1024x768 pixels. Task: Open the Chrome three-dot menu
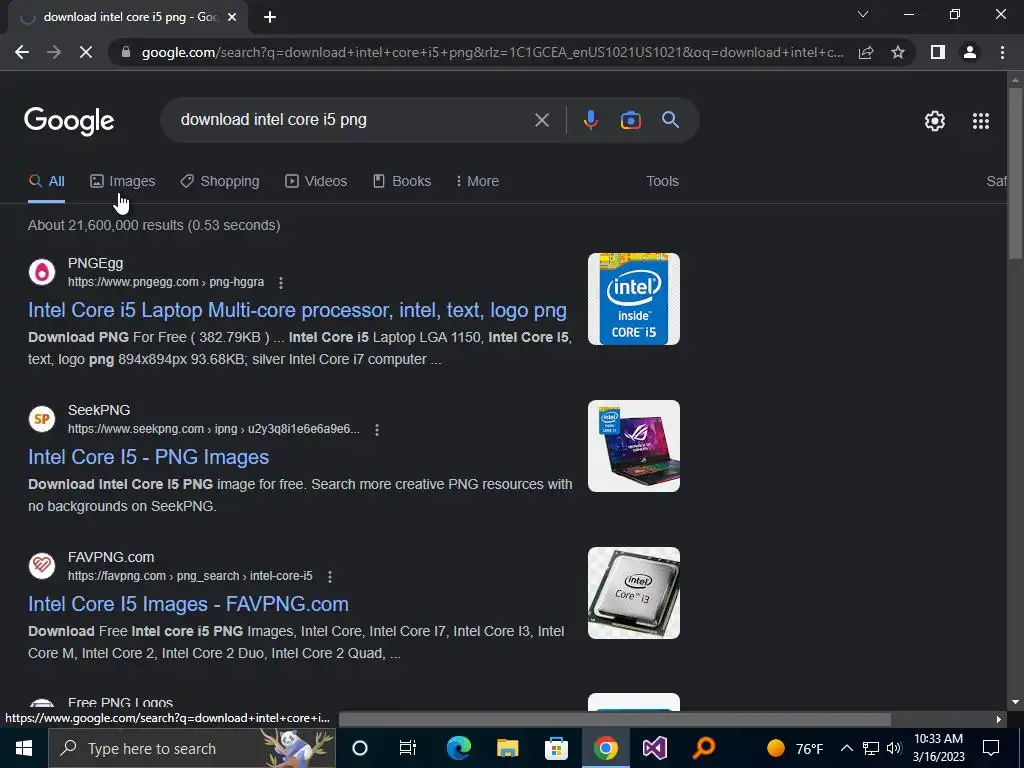tap(1002, 52)
